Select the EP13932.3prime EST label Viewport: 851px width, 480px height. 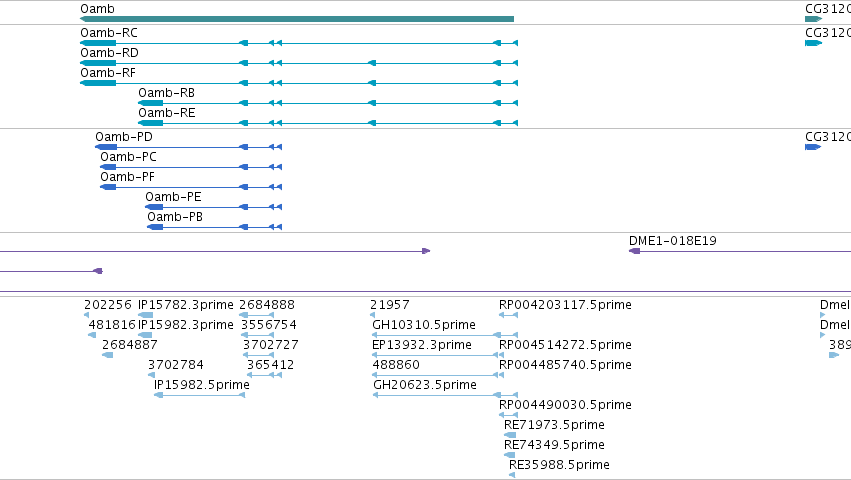click(x=422, y=345)
